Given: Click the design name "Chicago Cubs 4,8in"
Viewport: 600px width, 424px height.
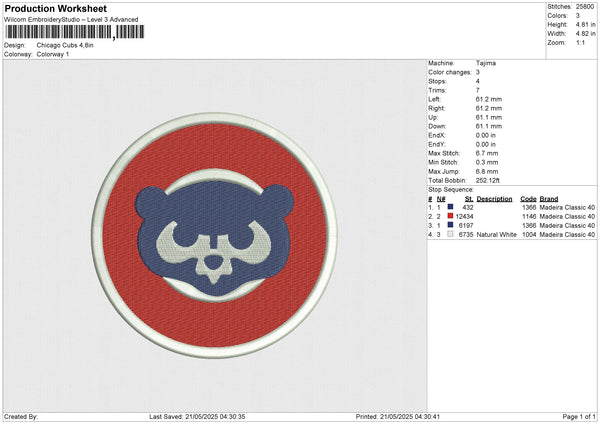Looking at the screenshot, I should point(65,45).
